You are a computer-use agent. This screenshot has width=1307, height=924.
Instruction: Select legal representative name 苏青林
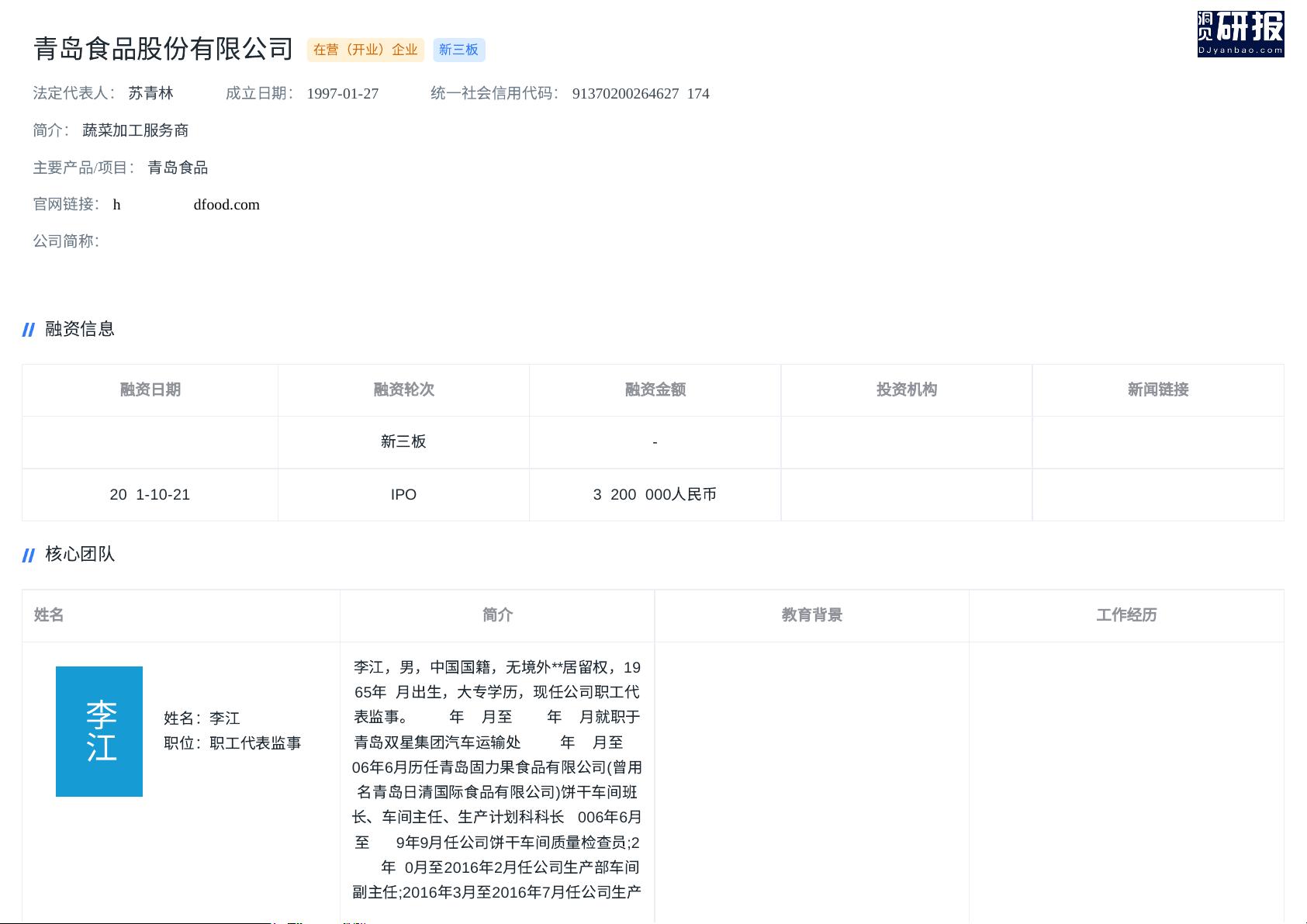(150, 93)
